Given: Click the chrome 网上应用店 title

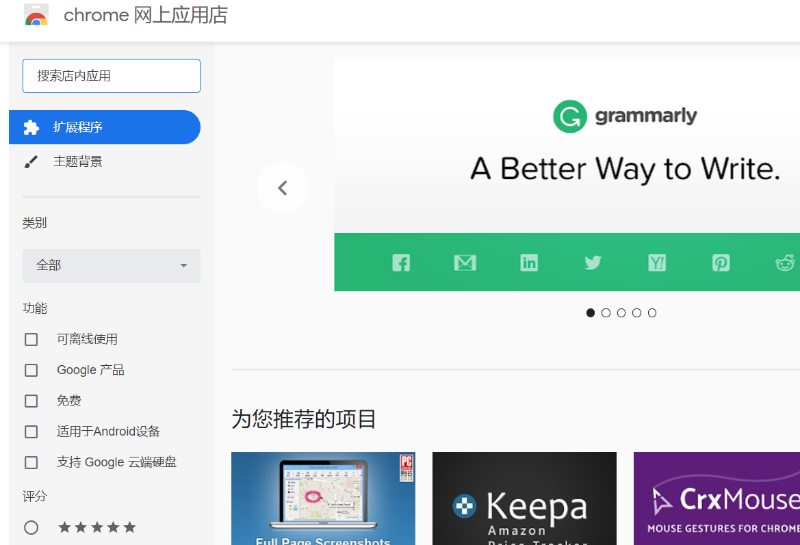Looking at the screenshot, I should 145,15.
